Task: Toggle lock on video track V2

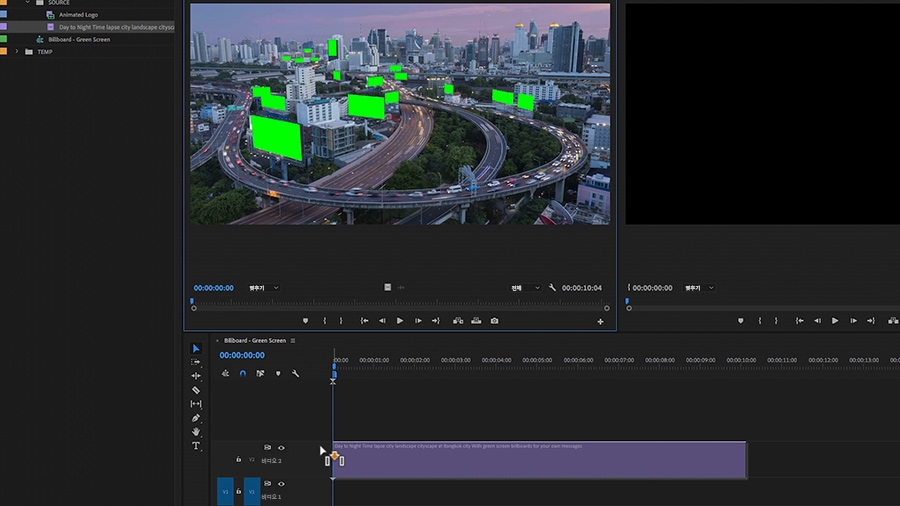Action: tap(238, 460)
